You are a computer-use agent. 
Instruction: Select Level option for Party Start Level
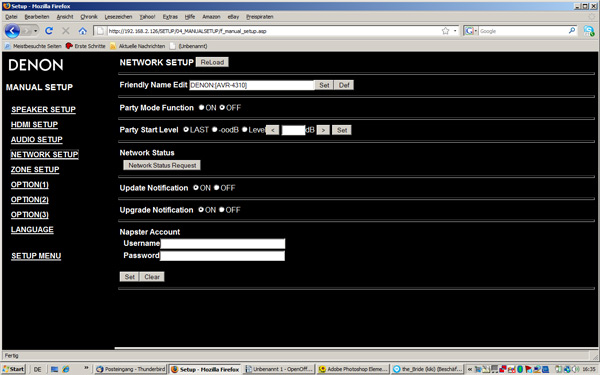245,130
